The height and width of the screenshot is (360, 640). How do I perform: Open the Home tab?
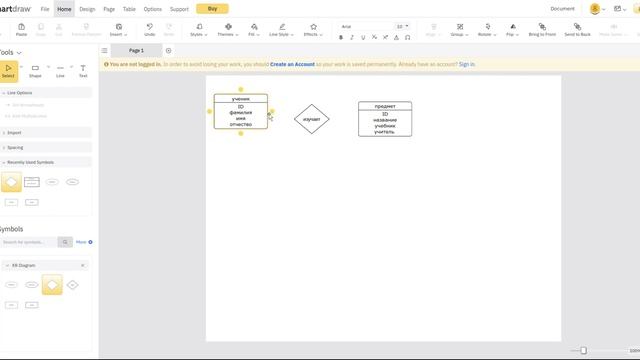[x=64, y=9]
